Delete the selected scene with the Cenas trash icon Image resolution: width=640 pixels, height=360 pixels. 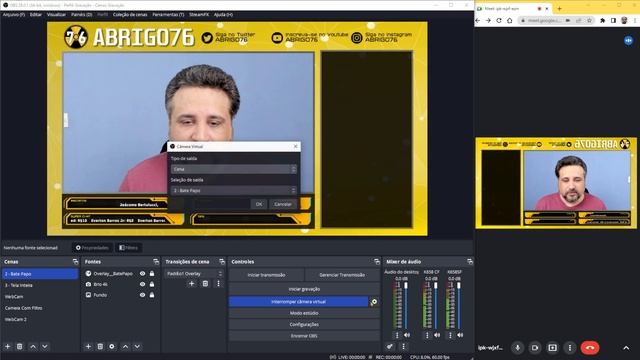click(19, 347)
